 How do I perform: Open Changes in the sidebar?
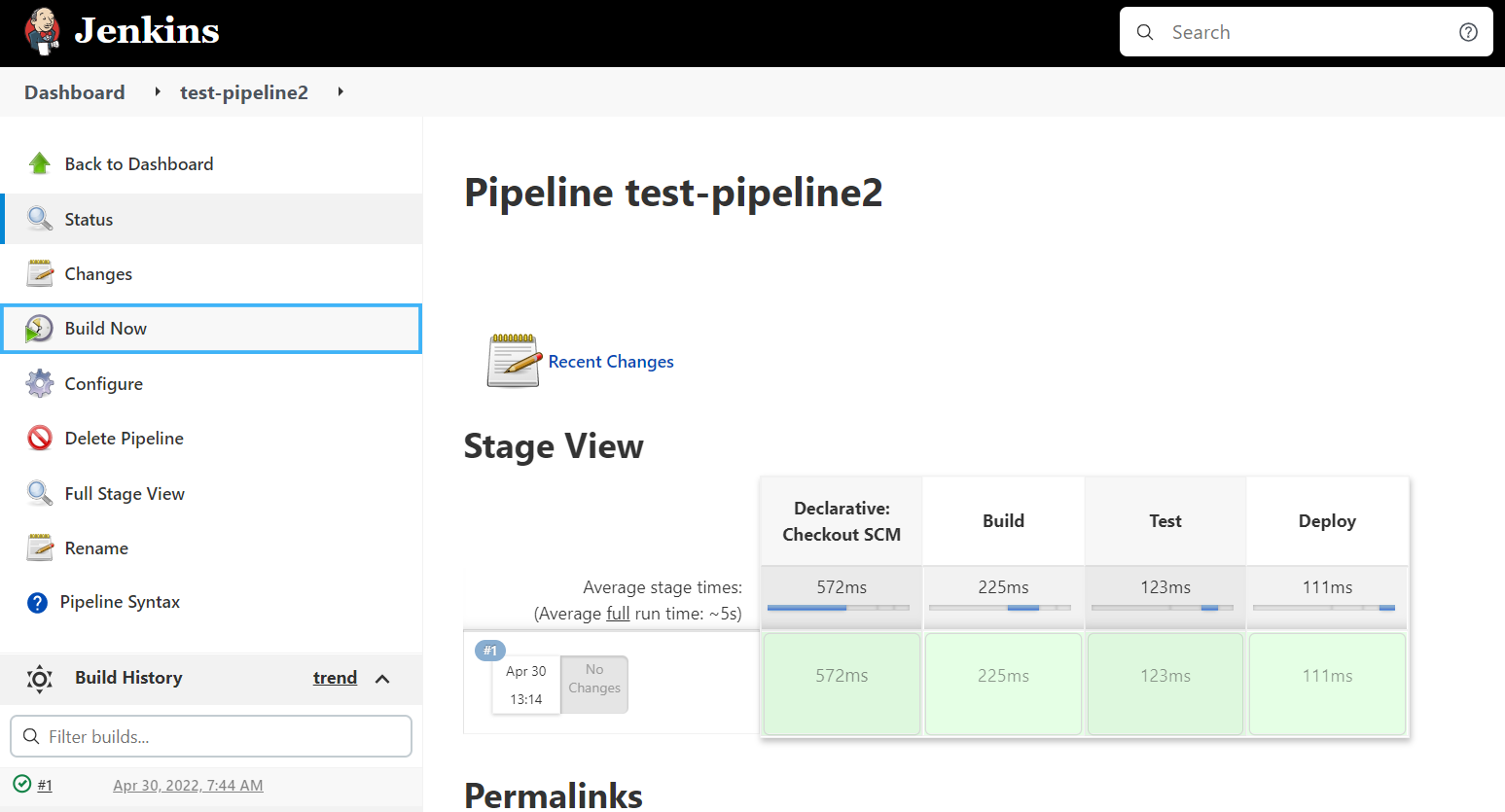[x=211, y=274]
